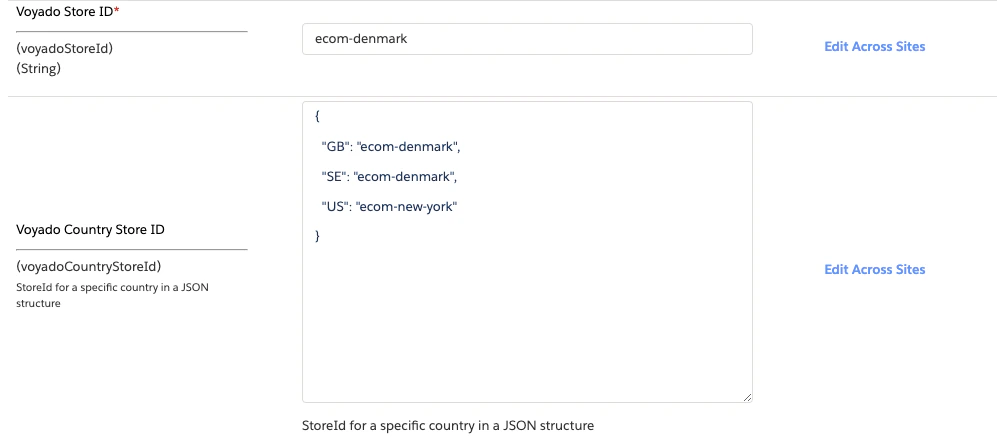Click the Voyado Country Store ID label
The height and width of the screenshot is (445, 997).
[90, 229]
